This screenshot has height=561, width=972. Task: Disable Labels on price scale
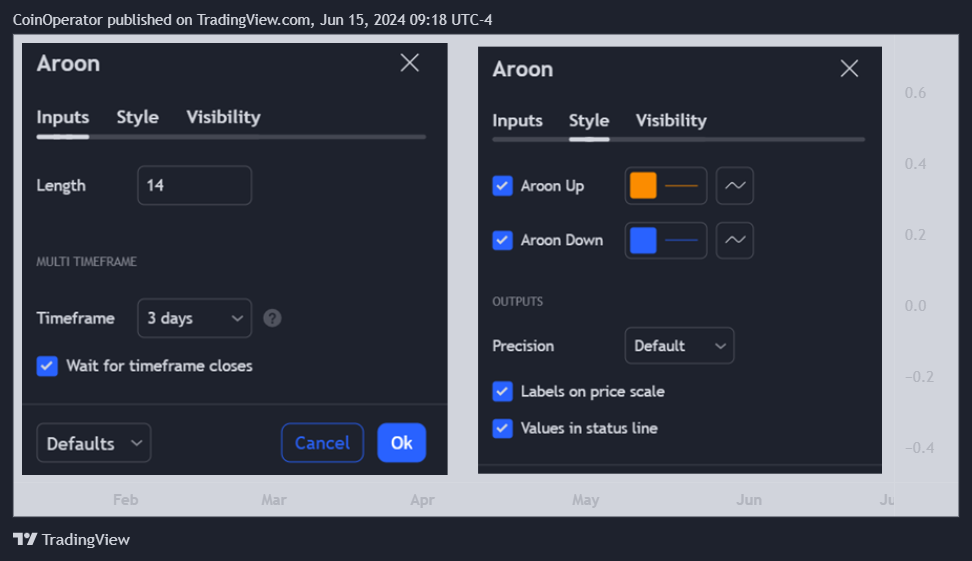pyautogui.click(x=503, y=391)
